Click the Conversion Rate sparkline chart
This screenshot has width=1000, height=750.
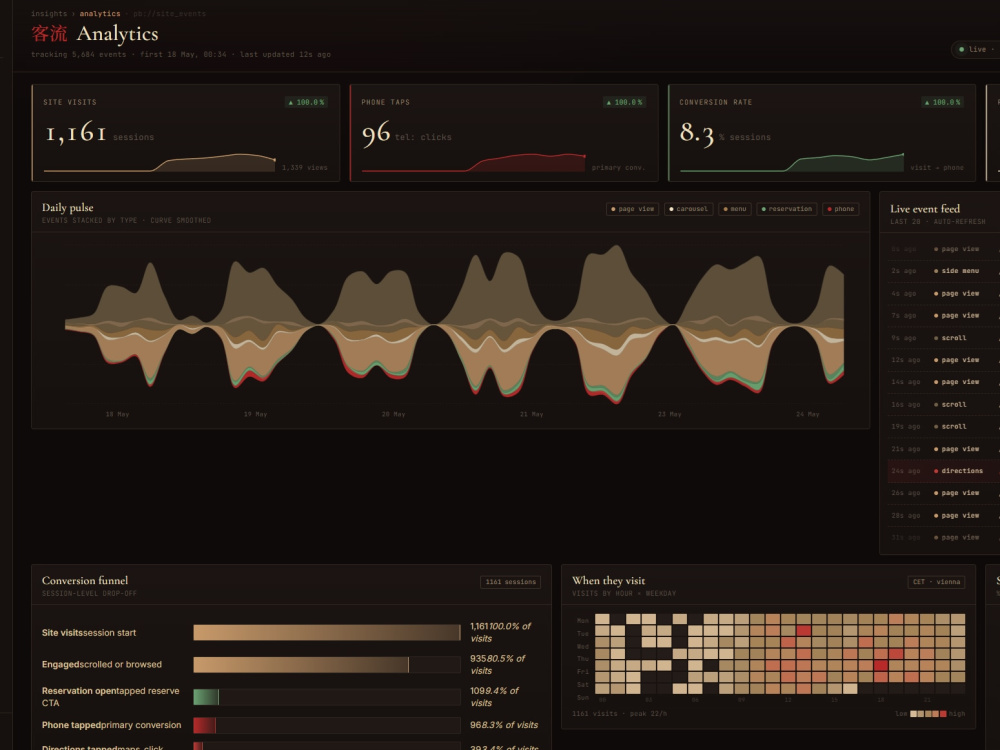[791, 163]
